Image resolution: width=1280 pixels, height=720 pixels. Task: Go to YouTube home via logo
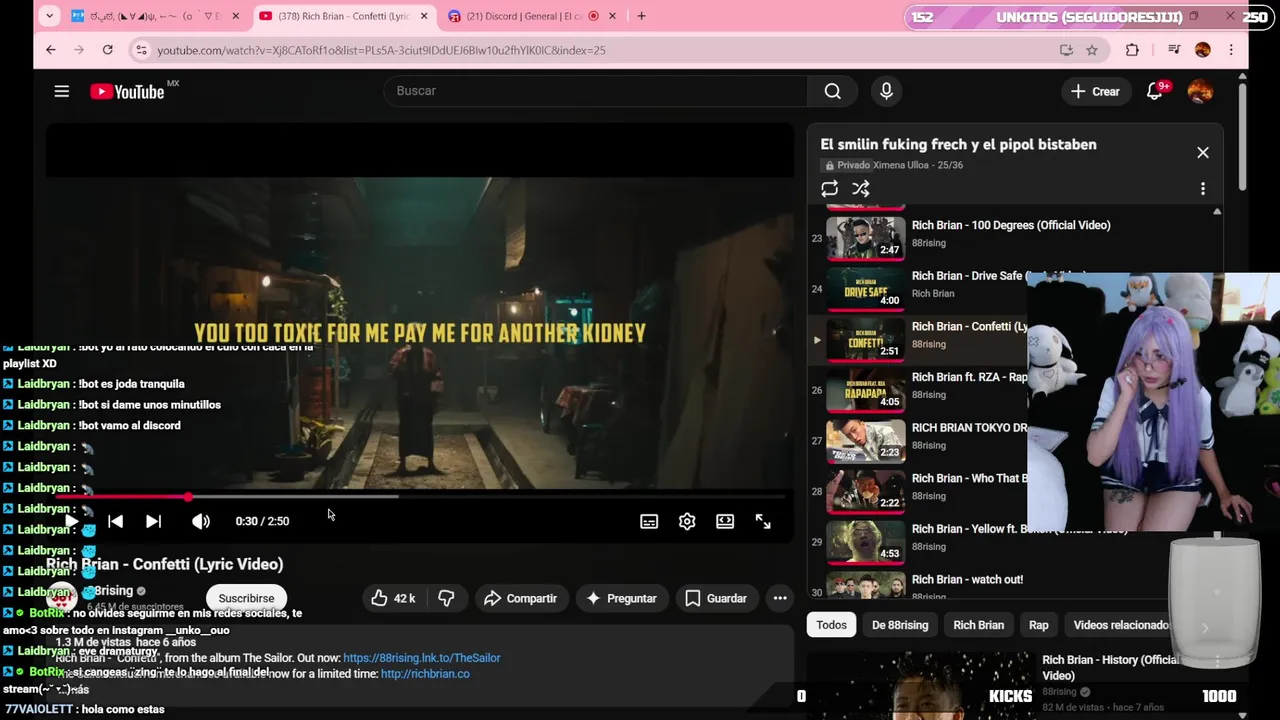pyautogui.click(x=127, y=92)
